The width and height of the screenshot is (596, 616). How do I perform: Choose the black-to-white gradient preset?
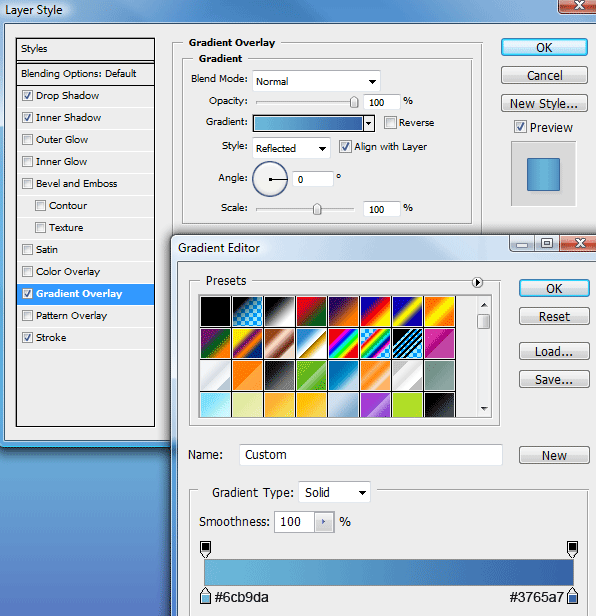[279, 312]
